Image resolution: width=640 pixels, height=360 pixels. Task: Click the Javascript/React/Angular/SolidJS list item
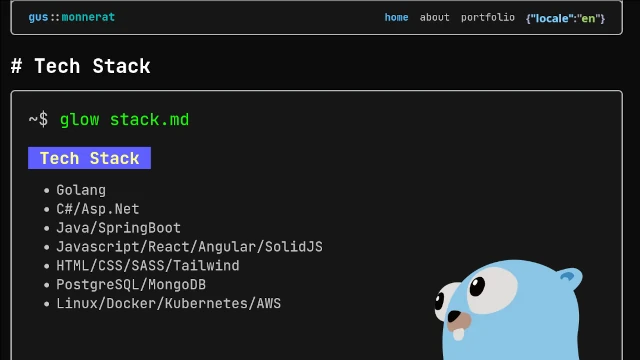coord(189,247)
